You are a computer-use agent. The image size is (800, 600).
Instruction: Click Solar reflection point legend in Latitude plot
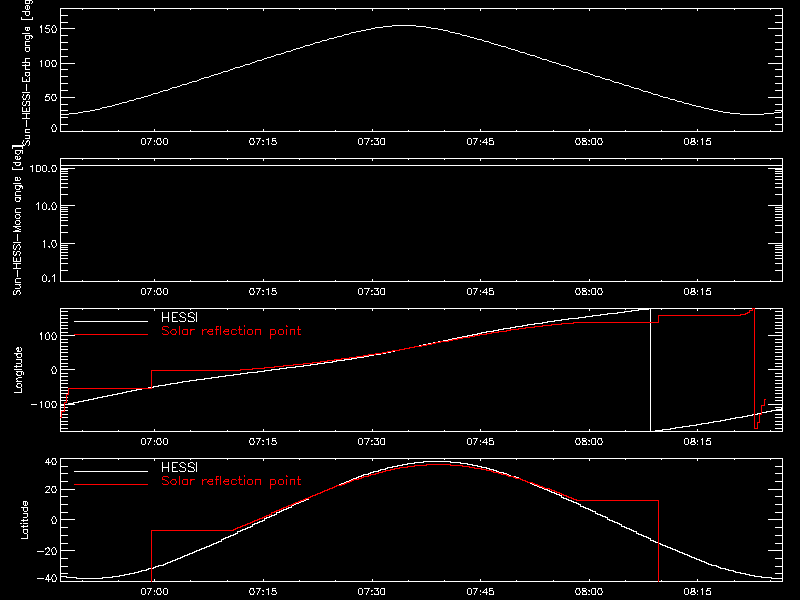tap(231, 481)
